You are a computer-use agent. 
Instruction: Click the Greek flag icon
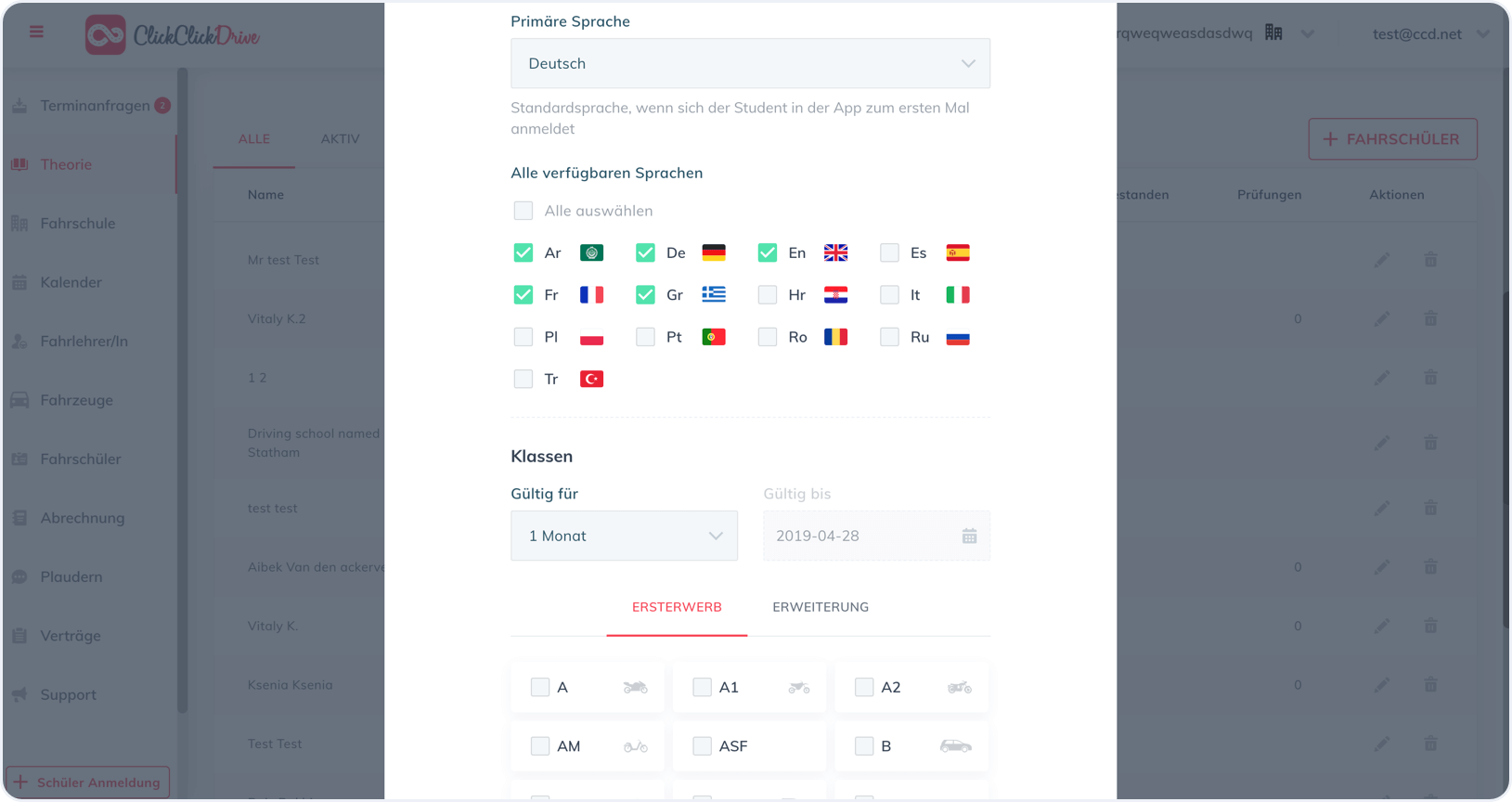tap(714, 294)
